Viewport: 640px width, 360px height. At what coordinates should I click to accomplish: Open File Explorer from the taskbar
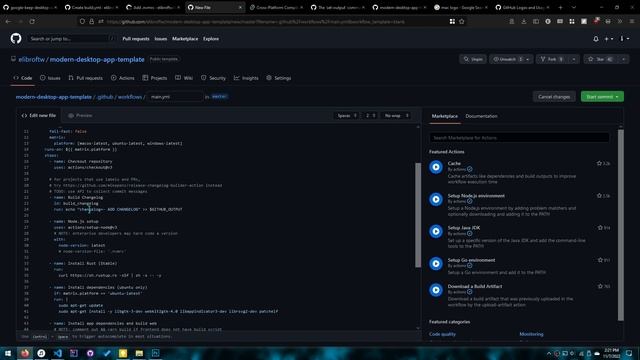(139, 353)
